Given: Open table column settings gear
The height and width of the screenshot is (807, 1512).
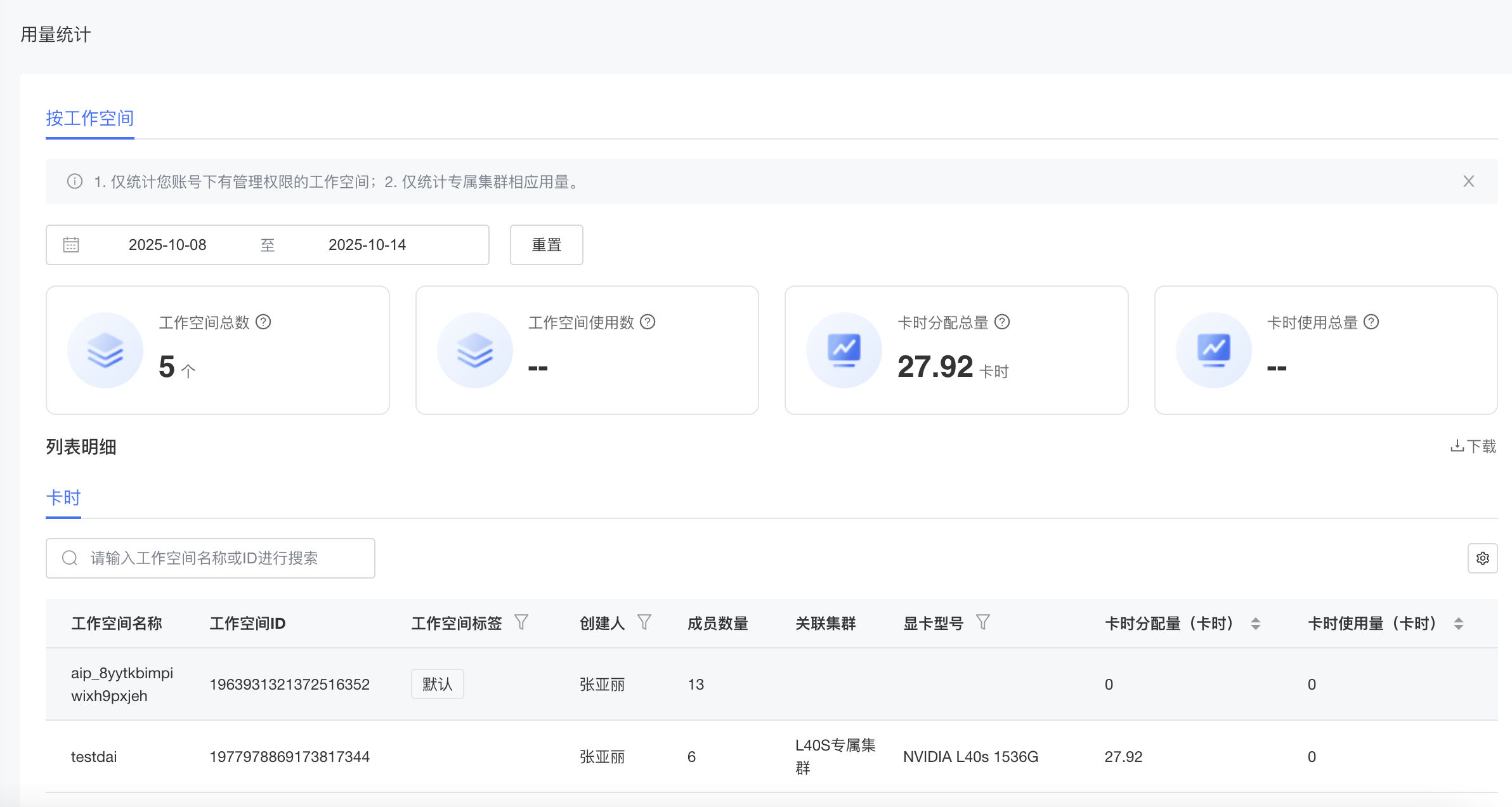Looking at the screenshot, I should coord(1482,558).
